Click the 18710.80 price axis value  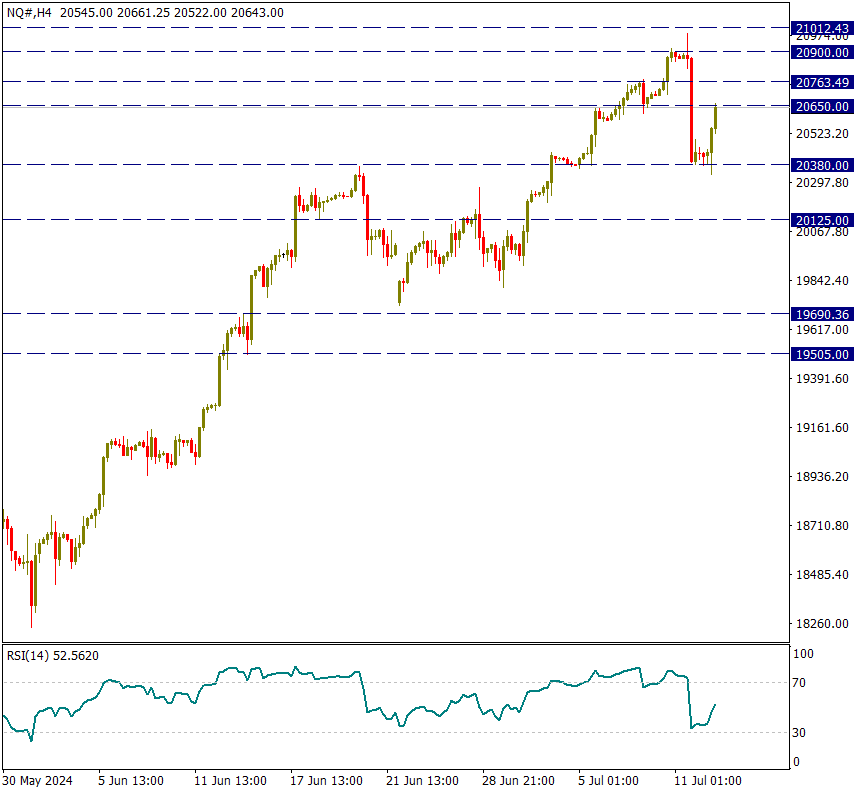(x=822, y=526)
